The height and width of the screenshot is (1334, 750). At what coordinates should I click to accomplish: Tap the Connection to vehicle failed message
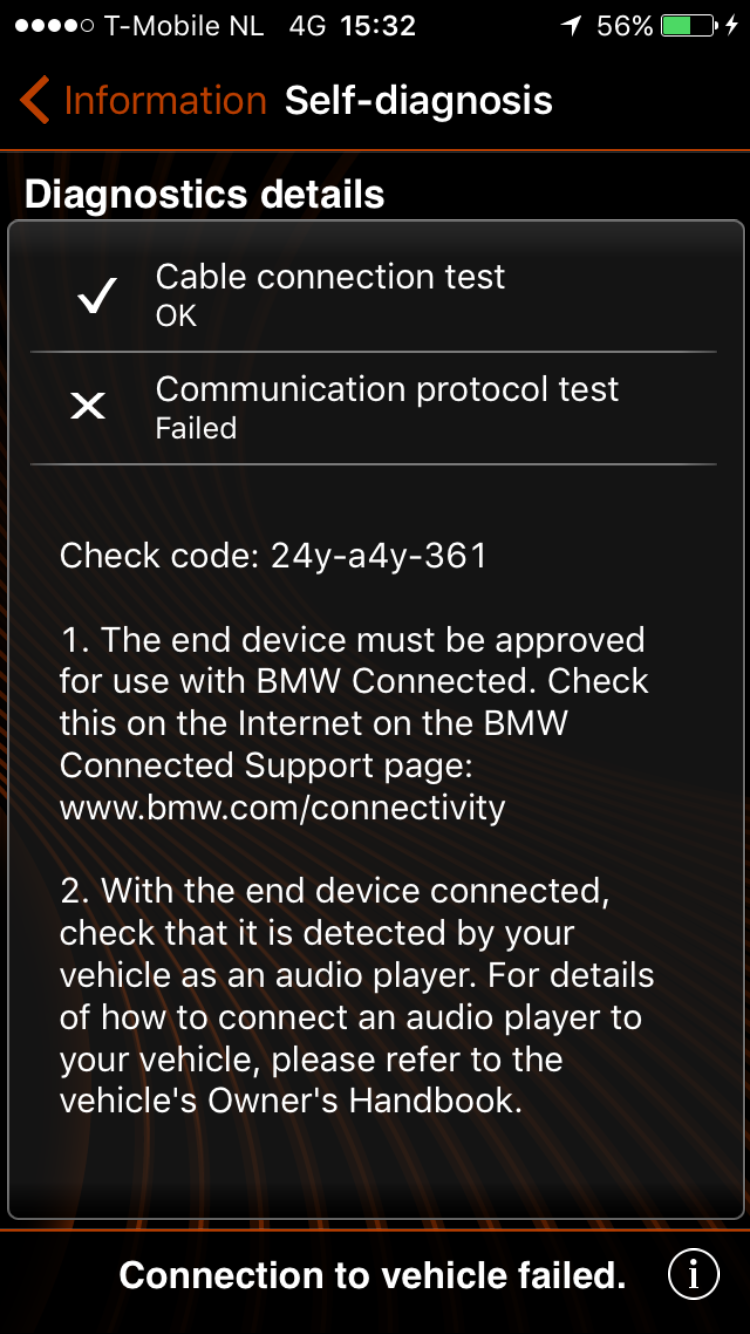point(372,1275)
